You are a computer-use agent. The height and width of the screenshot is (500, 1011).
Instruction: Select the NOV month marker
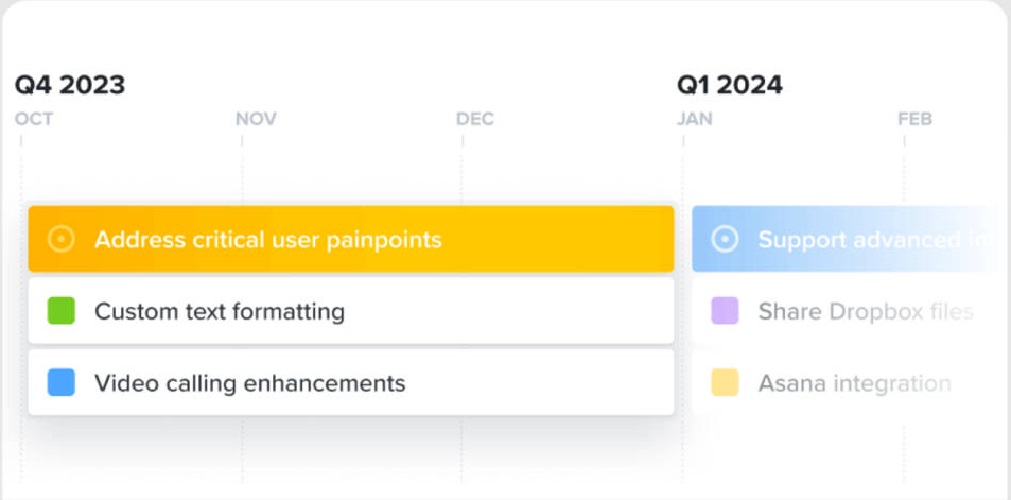coord(256,119)
